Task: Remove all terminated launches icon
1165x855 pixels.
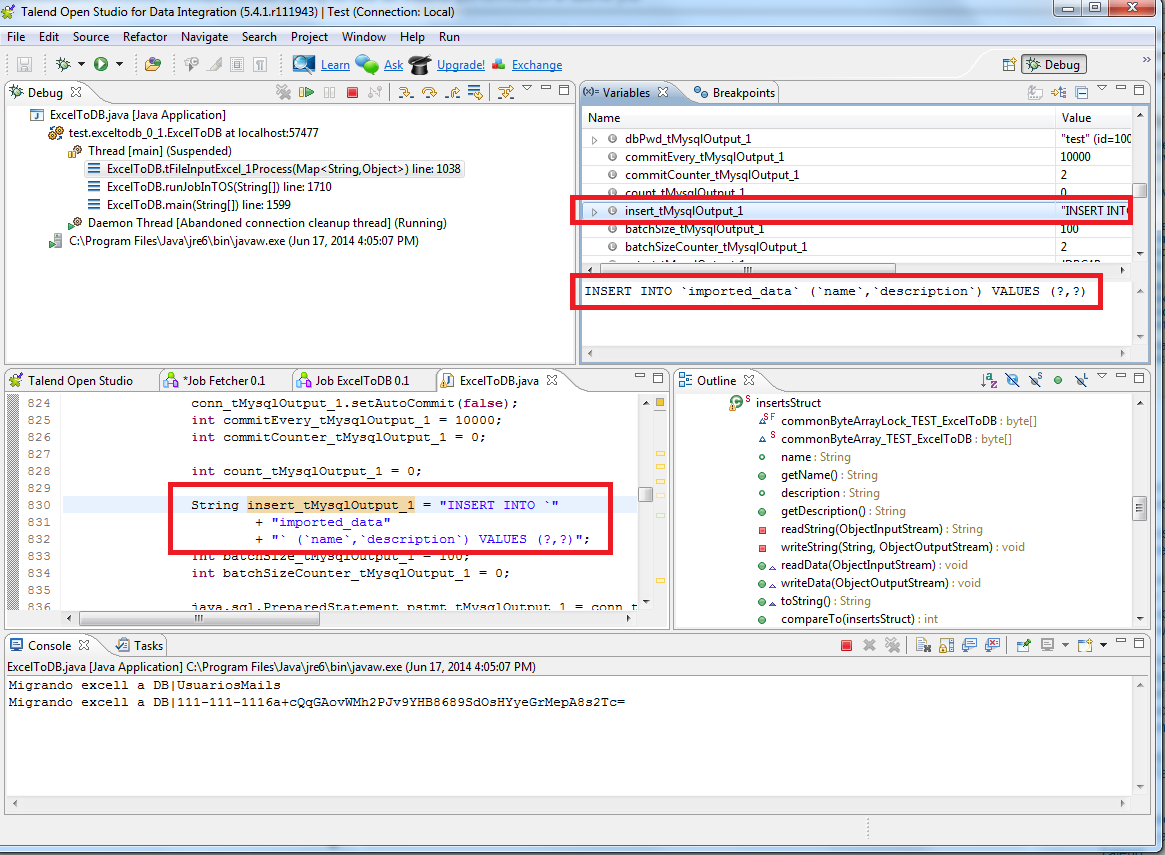Action: click(283, 92)
